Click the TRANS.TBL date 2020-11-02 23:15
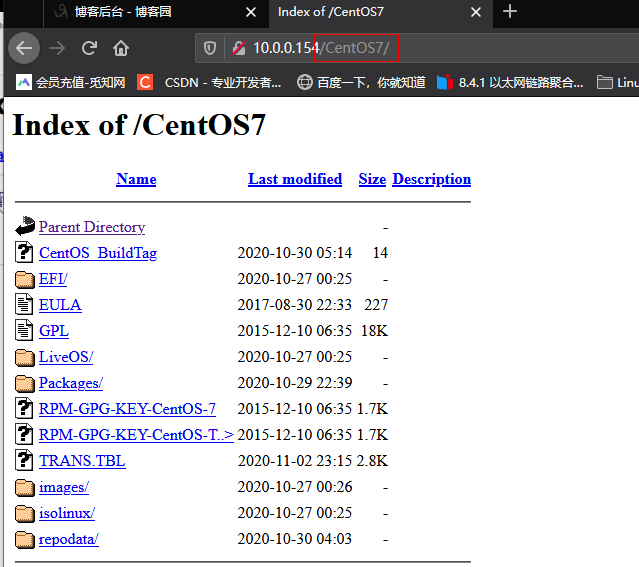Image resolution: width=639 pixels, height=567 pixels. [295, 461]
